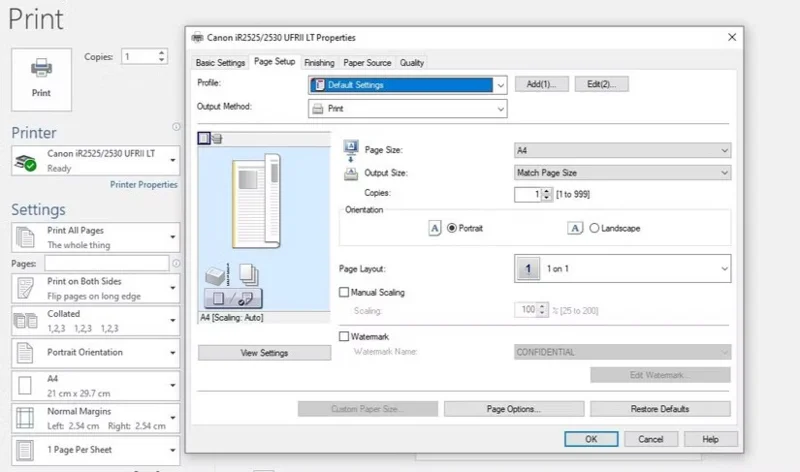Switch to the Basic Settings tab

coord(220,63)
